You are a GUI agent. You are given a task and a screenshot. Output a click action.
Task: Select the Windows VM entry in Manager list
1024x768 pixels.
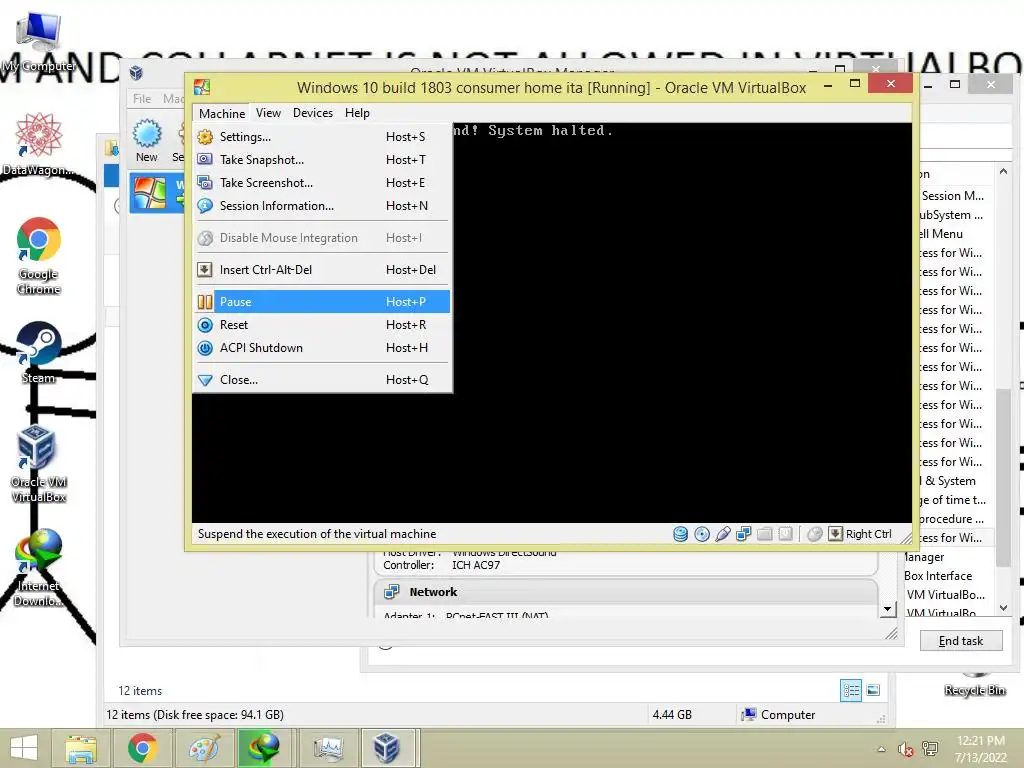coord(157,193)
